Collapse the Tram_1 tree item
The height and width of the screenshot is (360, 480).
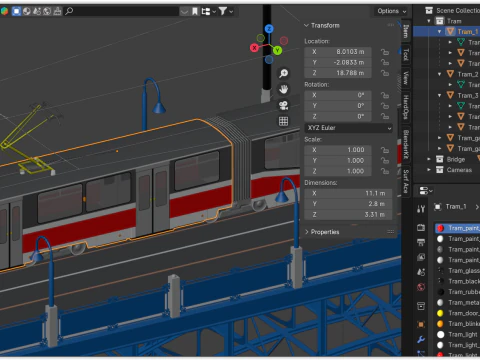(x=440, y=32)
